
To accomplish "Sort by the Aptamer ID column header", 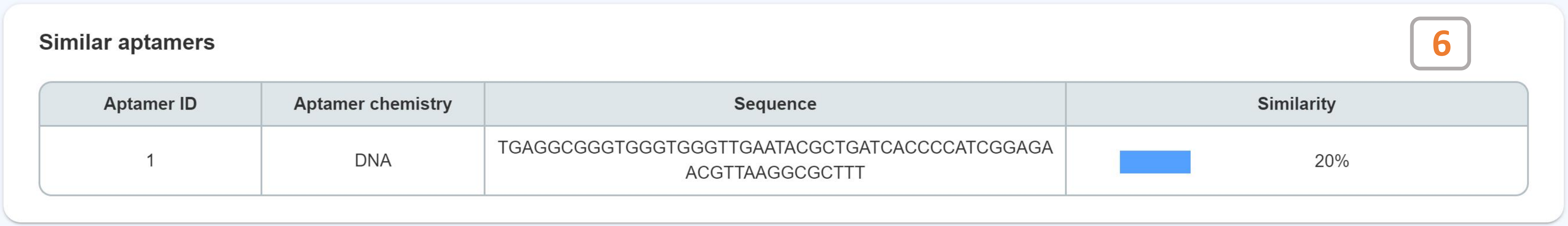I will pyautogui.click(x=150, y=104).
